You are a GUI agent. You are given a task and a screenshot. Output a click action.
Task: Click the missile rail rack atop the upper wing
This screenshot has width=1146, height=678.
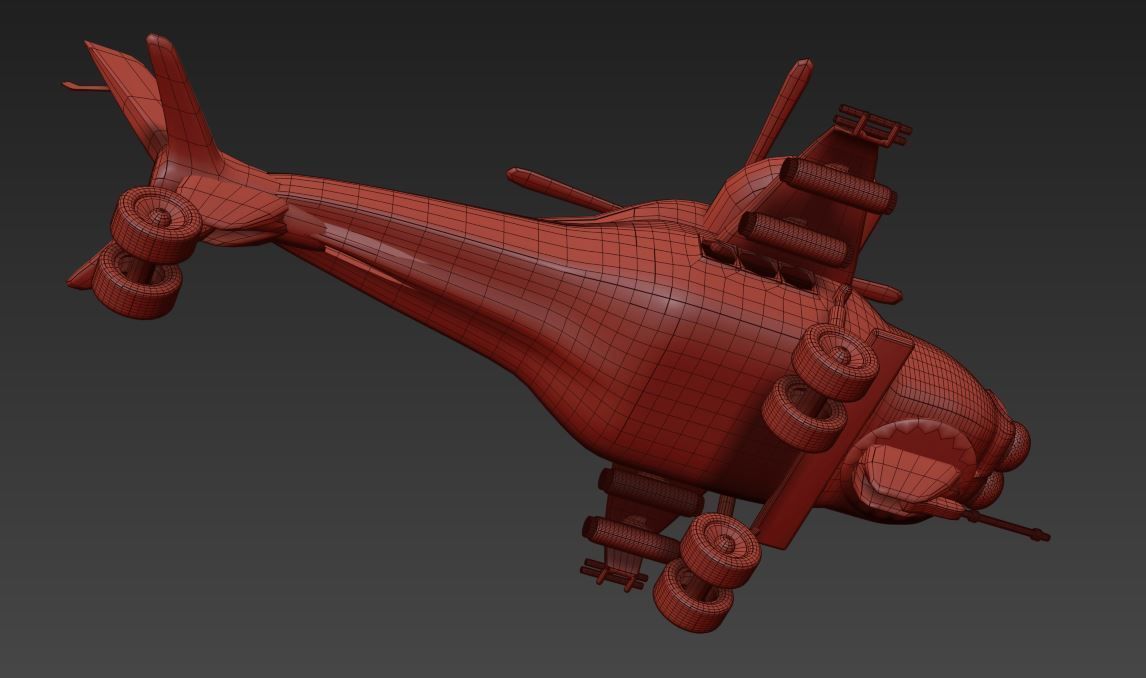pos(873,125)
